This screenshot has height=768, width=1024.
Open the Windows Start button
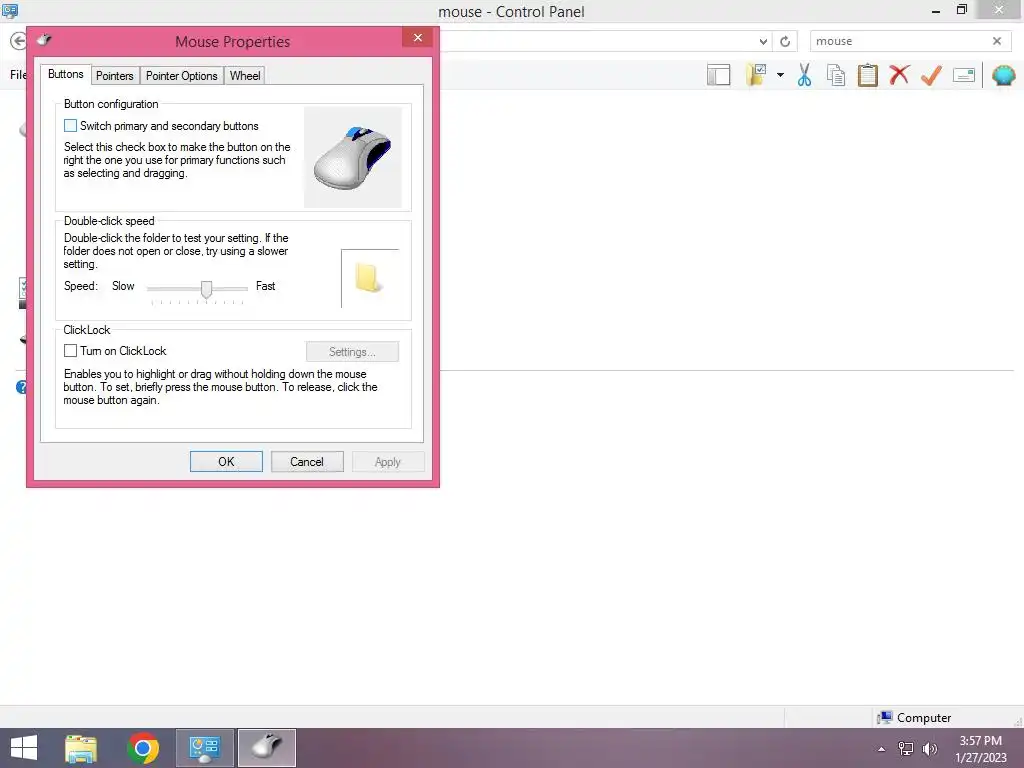click(24, 748)
